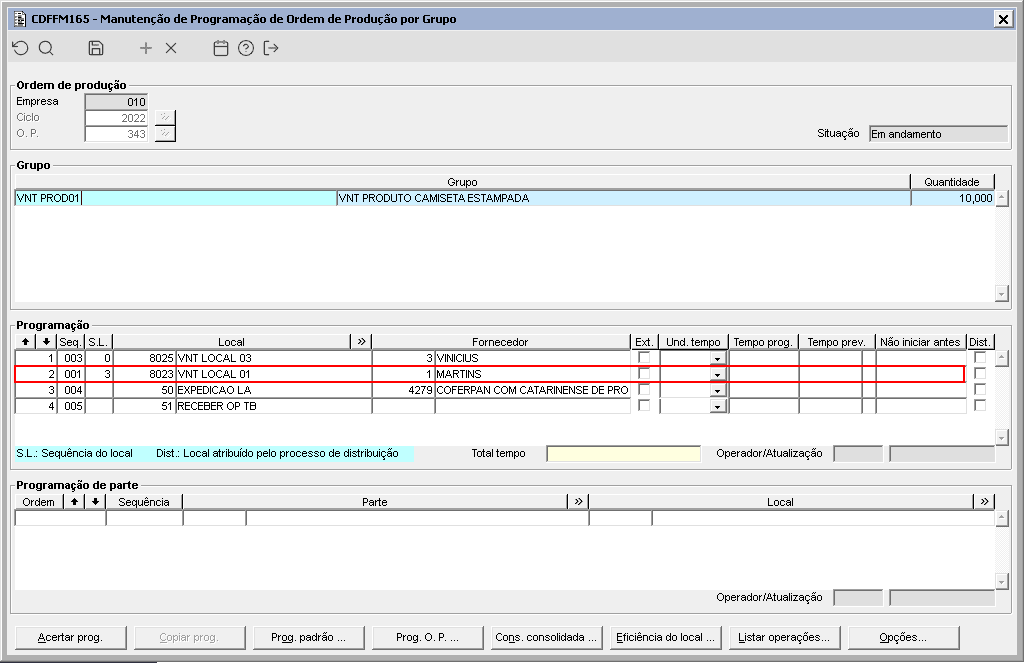The image size is (1024, 663).
Task: Add a new record with plus icon
Action: point(146,48)
